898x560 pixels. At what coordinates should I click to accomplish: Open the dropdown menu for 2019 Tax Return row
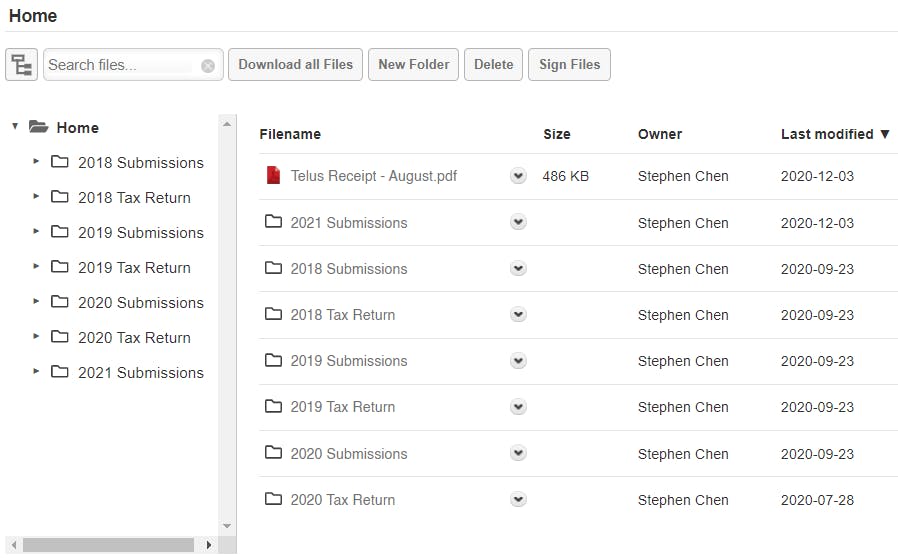click(518, 407)
